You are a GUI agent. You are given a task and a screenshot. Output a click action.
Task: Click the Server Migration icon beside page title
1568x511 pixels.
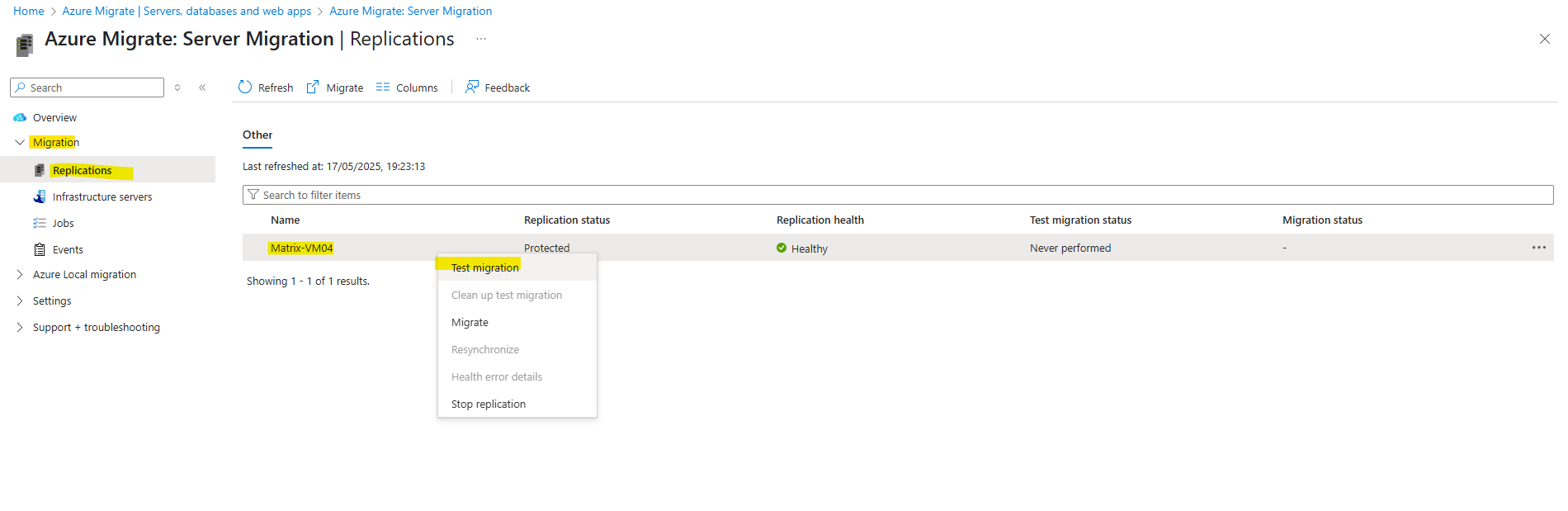25,44
